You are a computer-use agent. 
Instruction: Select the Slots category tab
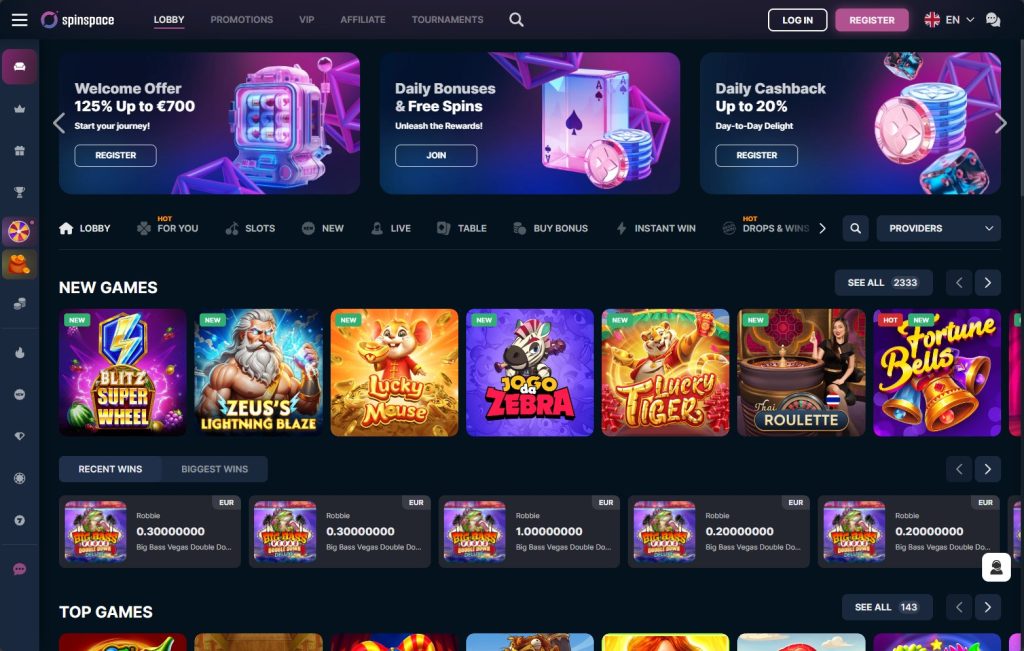click(250, 229)
